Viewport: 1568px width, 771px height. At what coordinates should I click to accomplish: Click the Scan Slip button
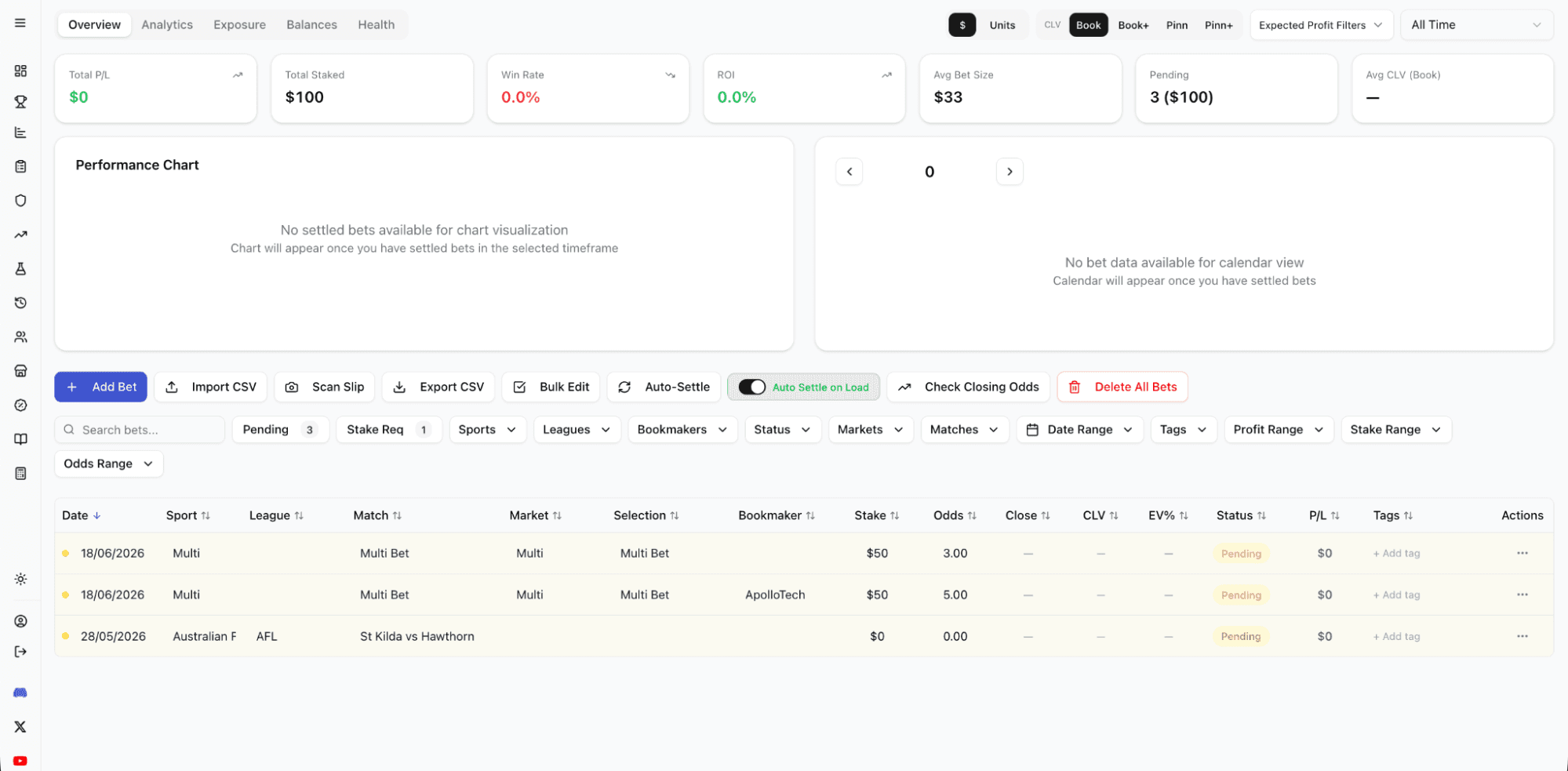click(x=324, y=387)
